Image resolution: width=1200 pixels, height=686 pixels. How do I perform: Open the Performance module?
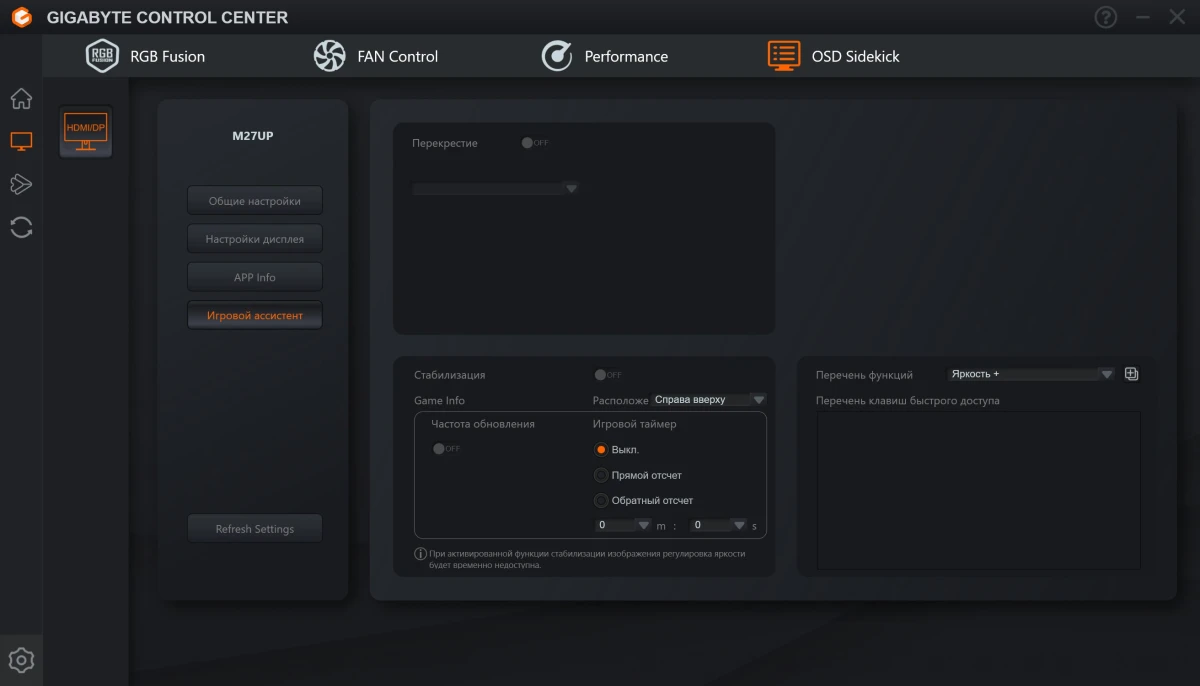coord(605,56)
